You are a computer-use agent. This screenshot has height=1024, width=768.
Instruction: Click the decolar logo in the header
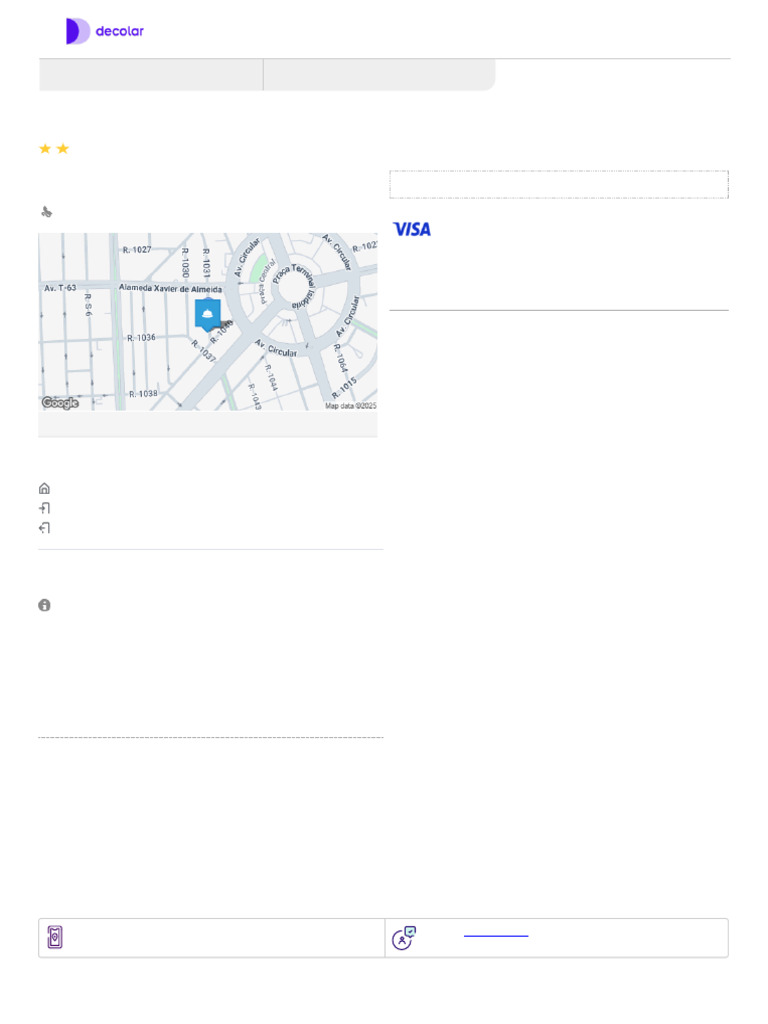(x=105, y=31)
